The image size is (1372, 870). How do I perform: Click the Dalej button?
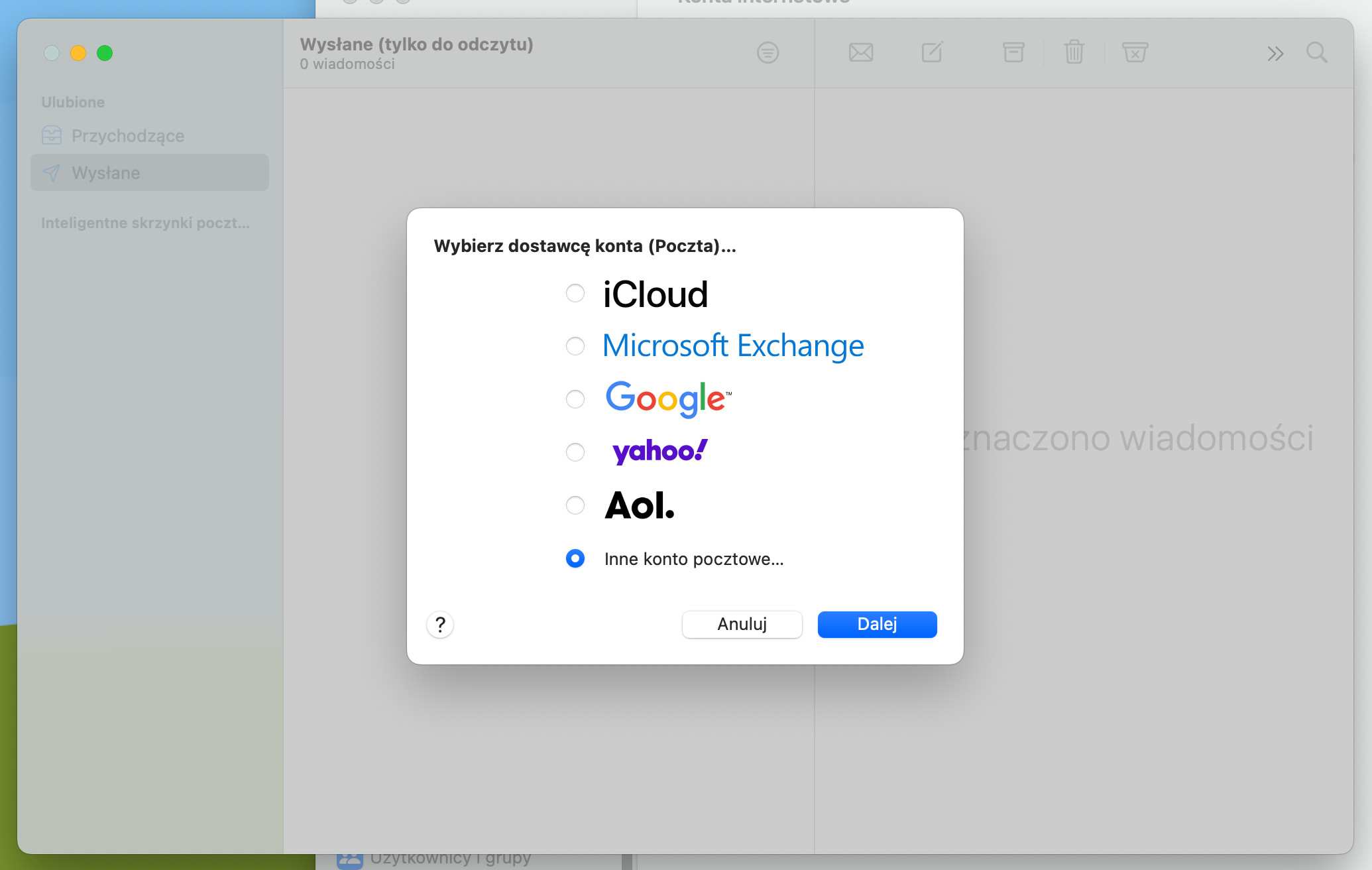coord(877,624)
